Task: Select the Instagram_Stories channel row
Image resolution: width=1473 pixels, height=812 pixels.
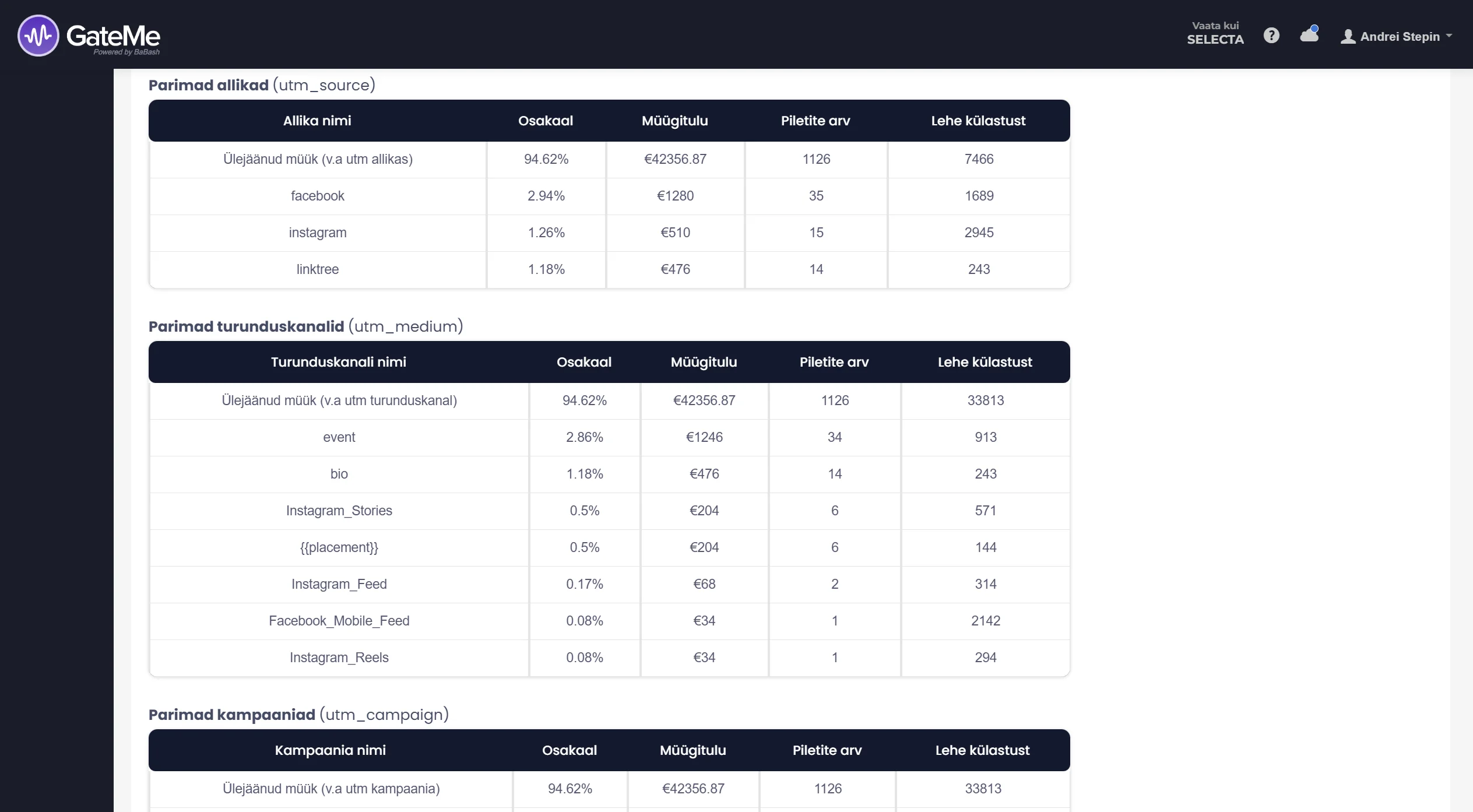Action: (x=609, y=511)
